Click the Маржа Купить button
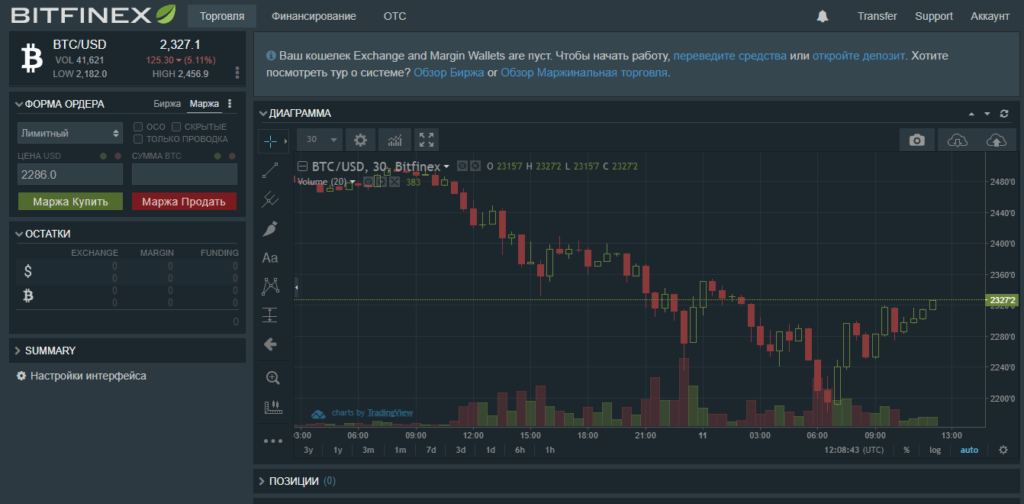Viewport: 1024px width, 504px height. click(71, 202)
